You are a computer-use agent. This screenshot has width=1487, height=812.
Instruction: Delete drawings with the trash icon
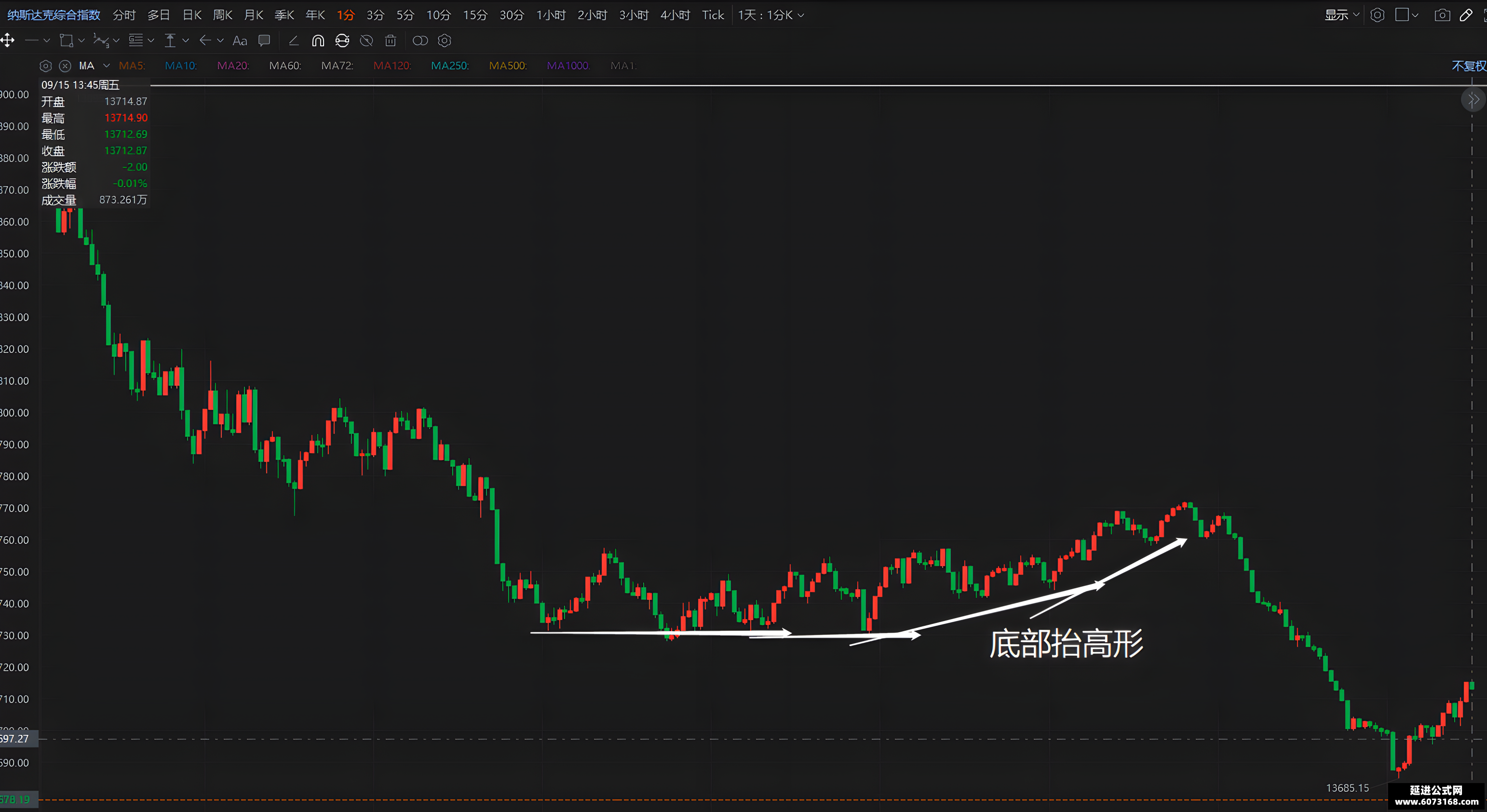(391, 41)
